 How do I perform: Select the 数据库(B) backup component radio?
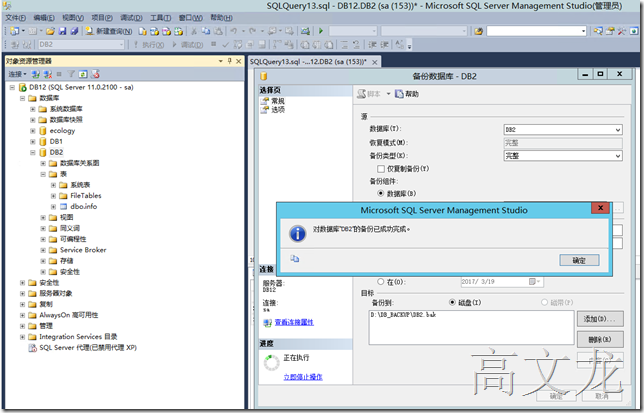pos(381,193)
